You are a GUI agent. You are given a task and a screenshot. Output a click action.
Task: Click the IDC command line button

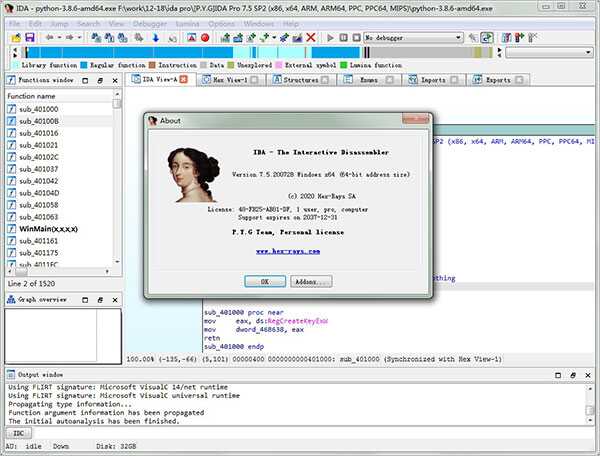point(17,432)
